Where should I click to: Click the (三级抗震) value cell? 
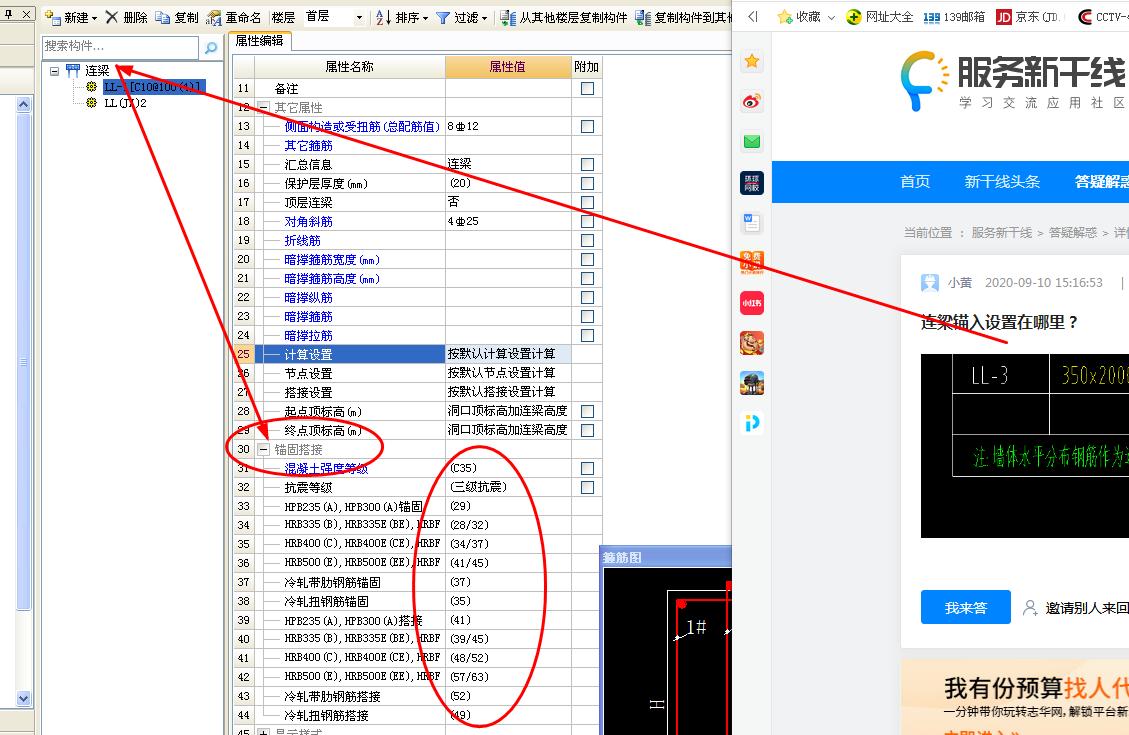pos(508,487)
